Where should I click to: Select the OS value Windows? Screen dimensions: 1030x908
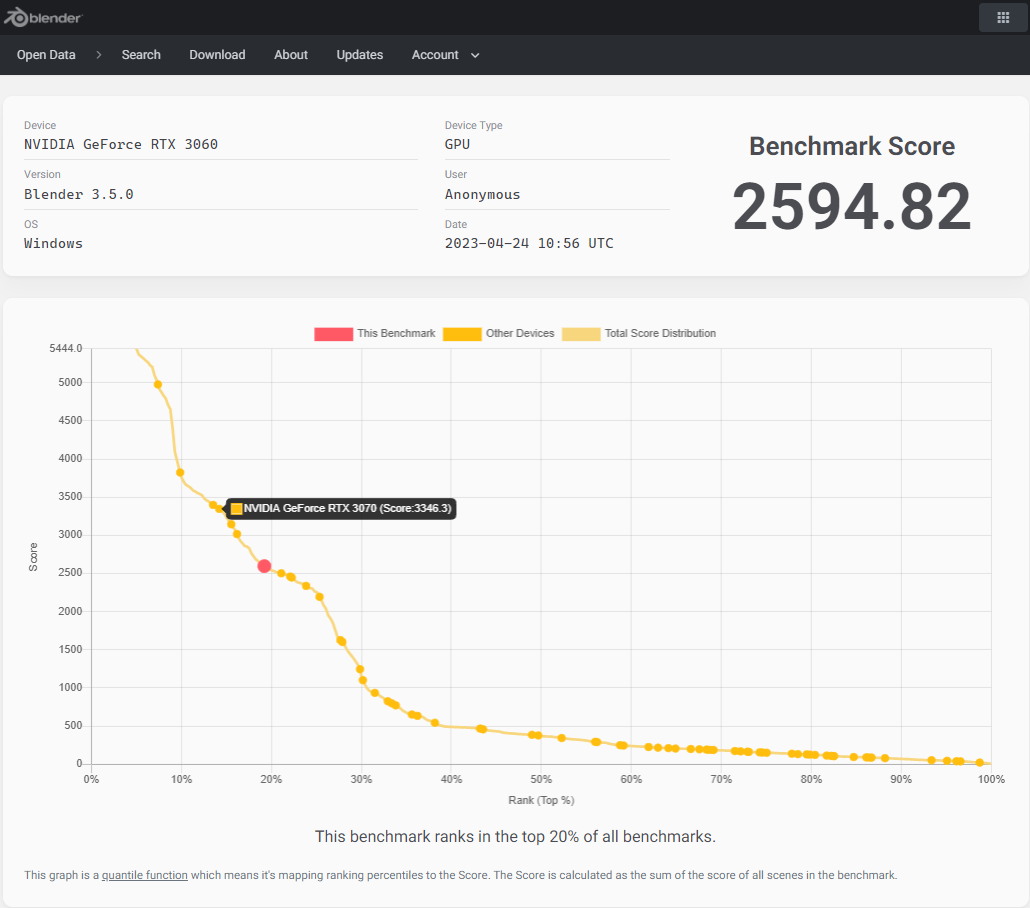click(x=53, y=244)
